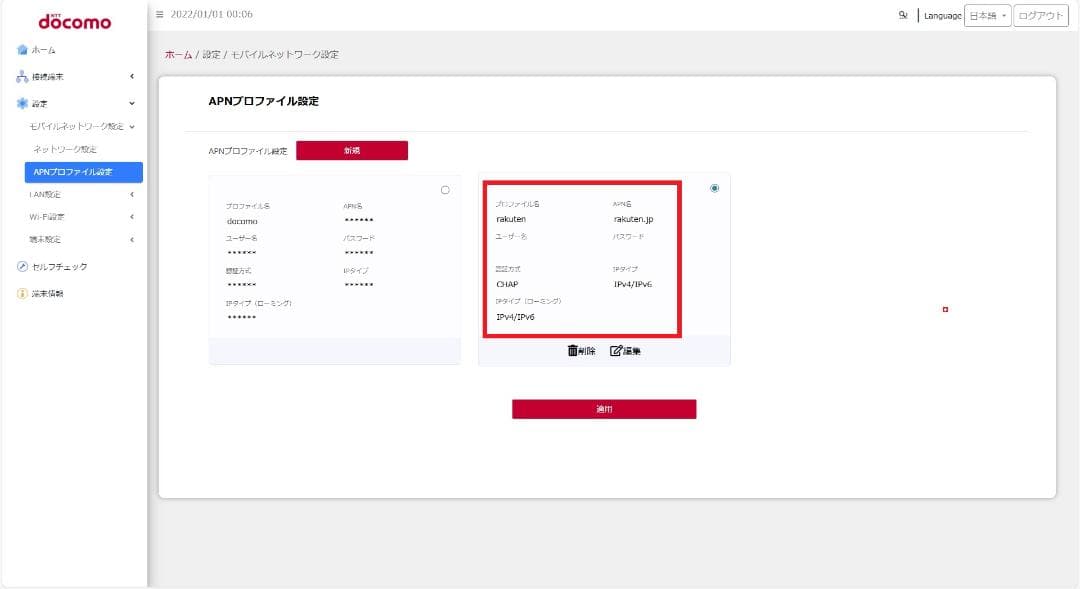Screen dimensions: 1080x589
Task: Open the sidebar hamburger menu icon
Action: 158,14
